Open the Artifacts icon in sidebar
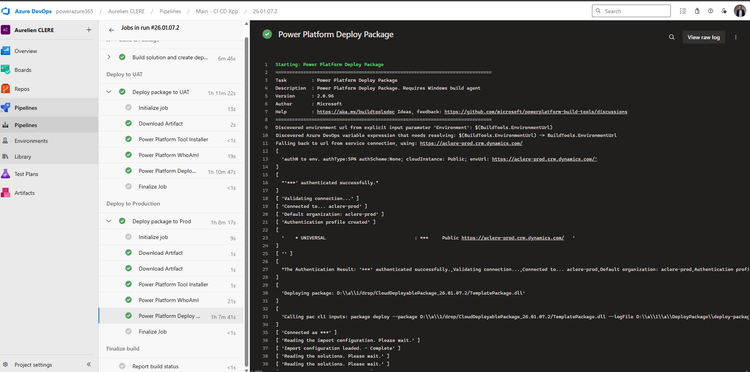Viewport: 750px width, 372px height. coord(5,193)
